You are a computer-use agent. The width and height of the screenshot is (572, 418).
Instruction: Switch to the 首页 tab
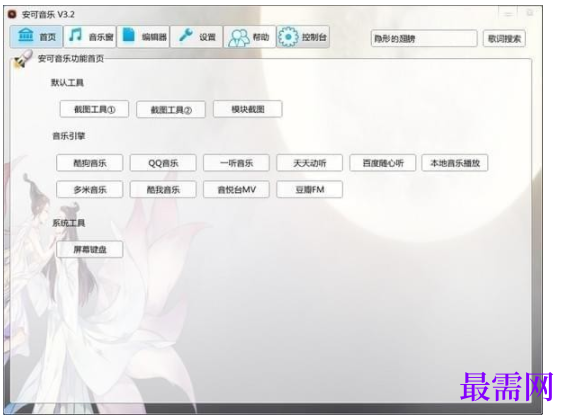(36, 36)
